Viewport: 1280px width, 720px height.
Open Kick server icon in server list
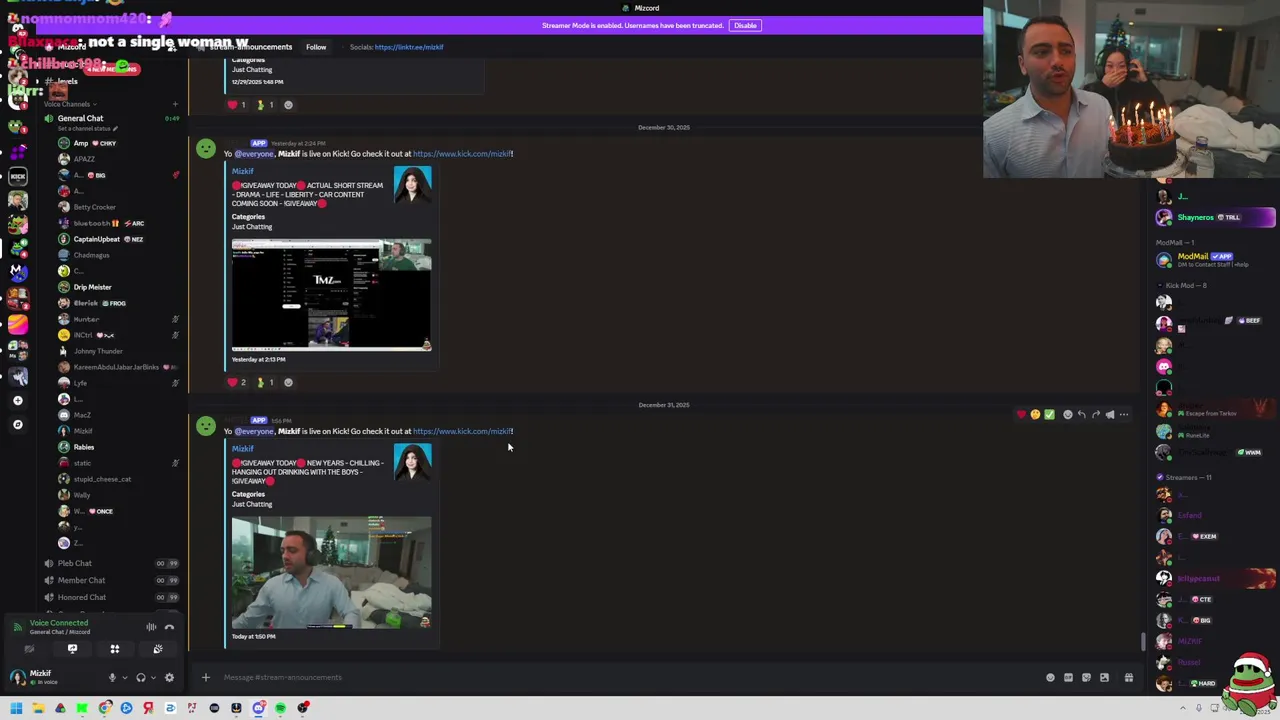pos(17,176)
